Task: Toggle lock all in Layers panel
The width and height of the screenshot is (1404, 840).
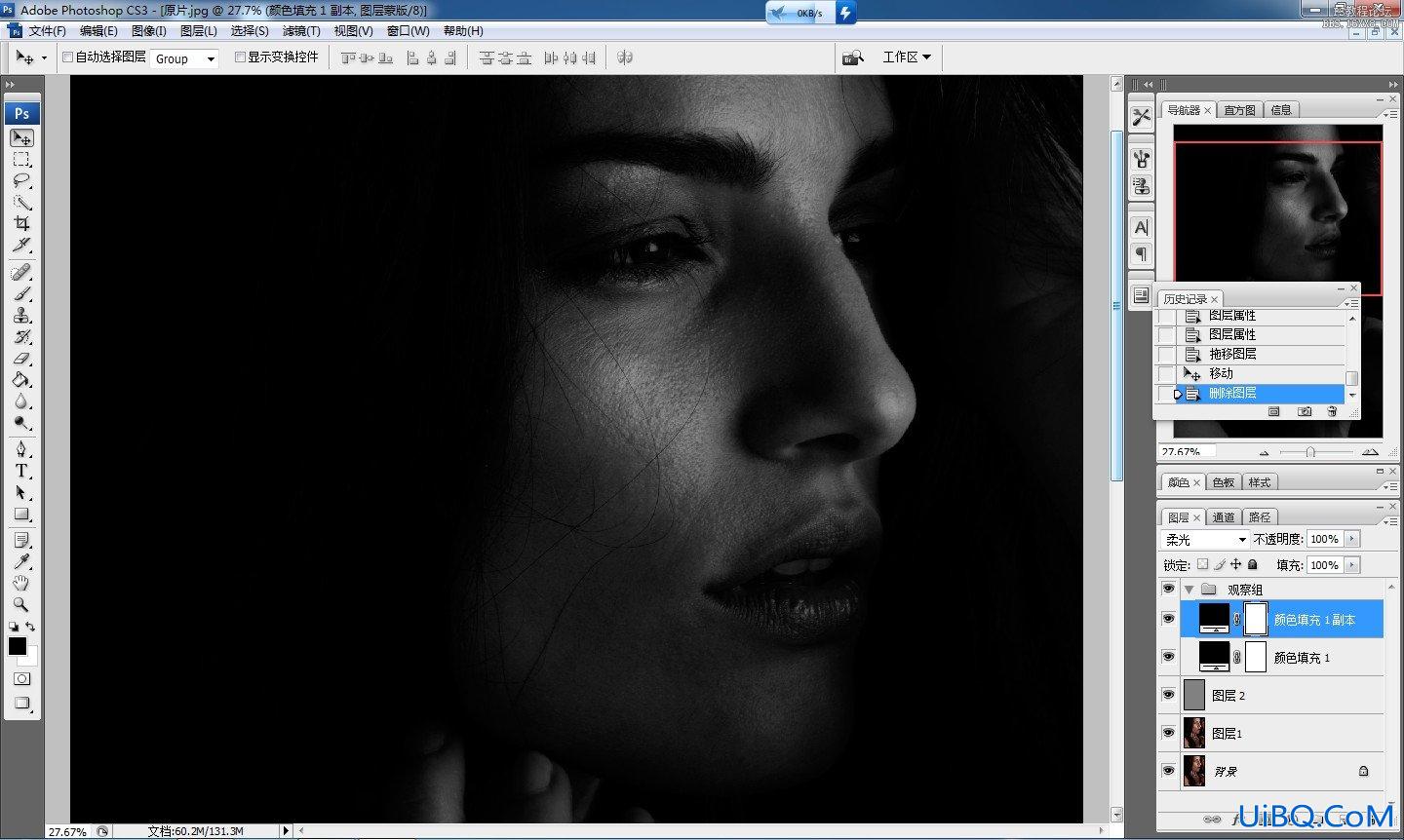Action: point(1253,564)
